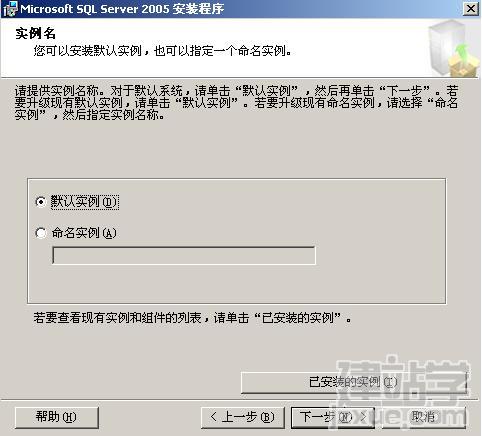Image resolution: width=482 pixels, height=436 pixels.
Task: Click the green arrow box graphic in the header
Action: click(x=465, y=62)
